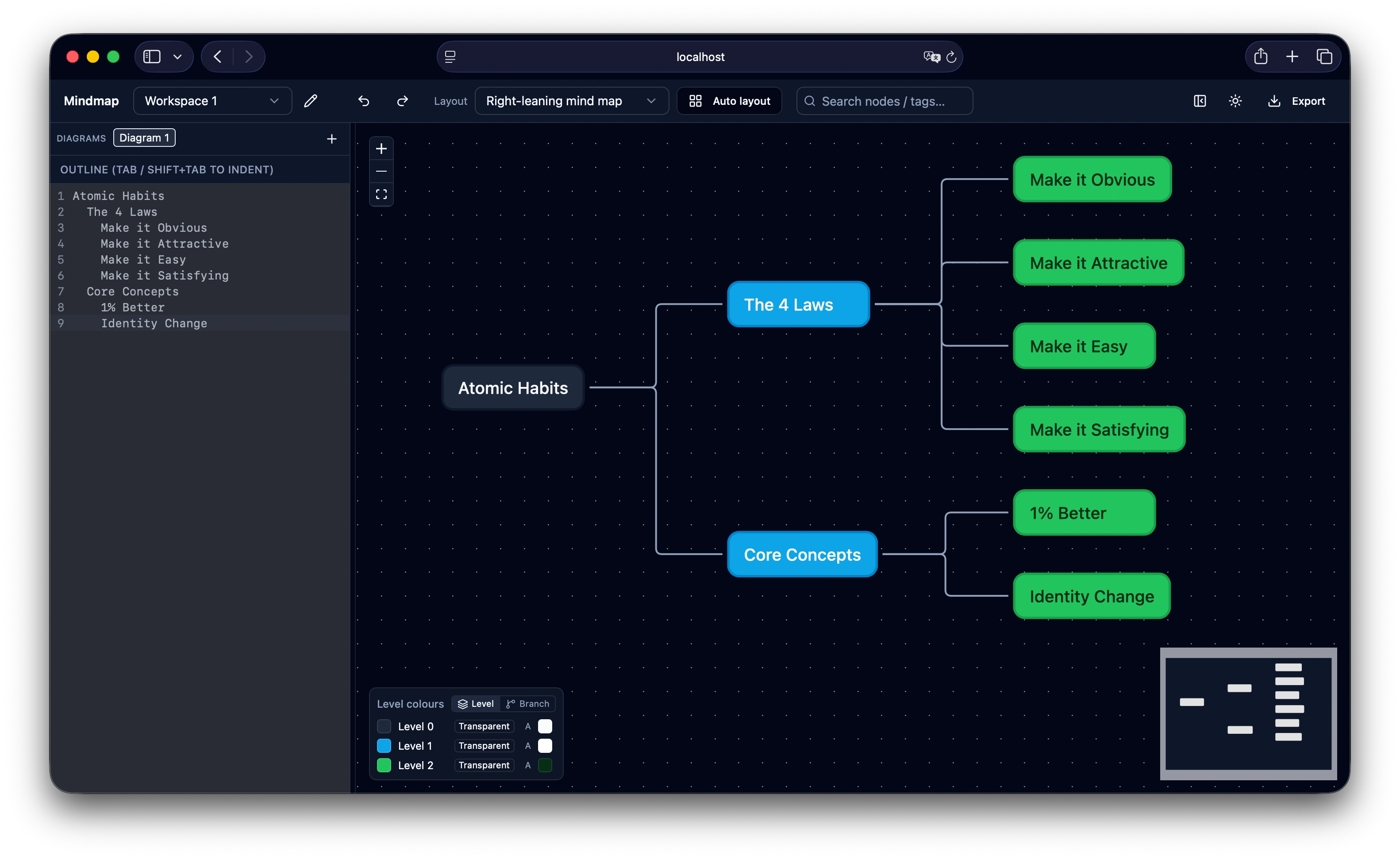The width and height of the screenshot is (1400, 859).
Task: Select the Make it Attractive node
Action: coord(1098,262)
